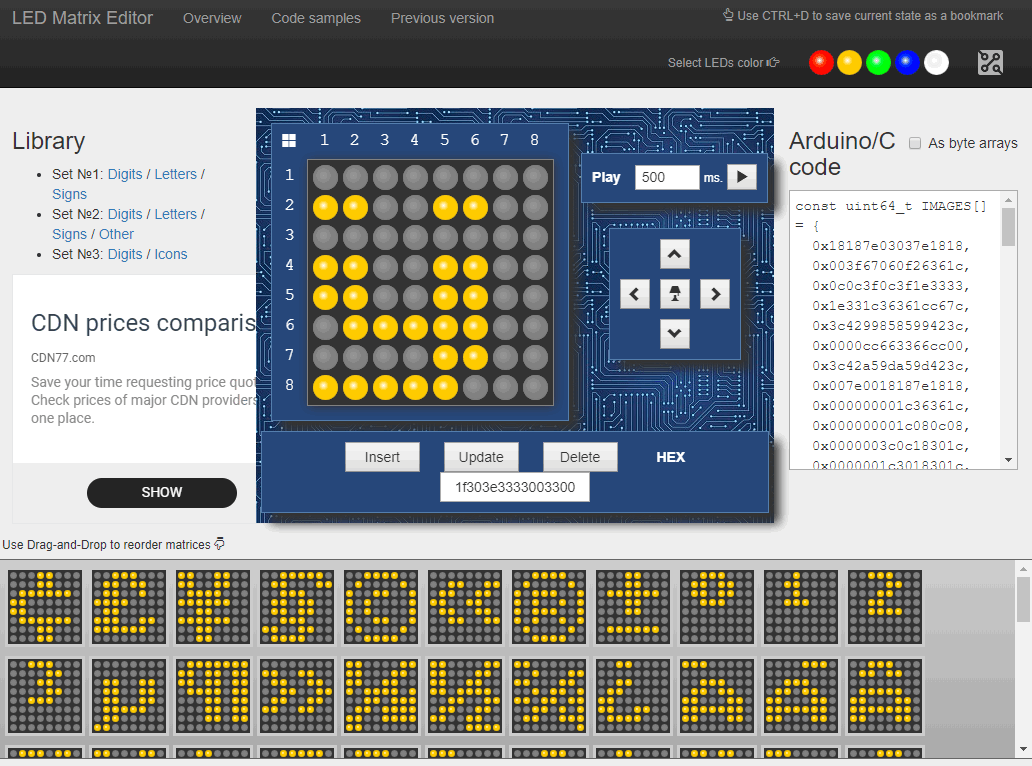Select the green LED color
The image size is (1032, 766).
click(878, 63)
